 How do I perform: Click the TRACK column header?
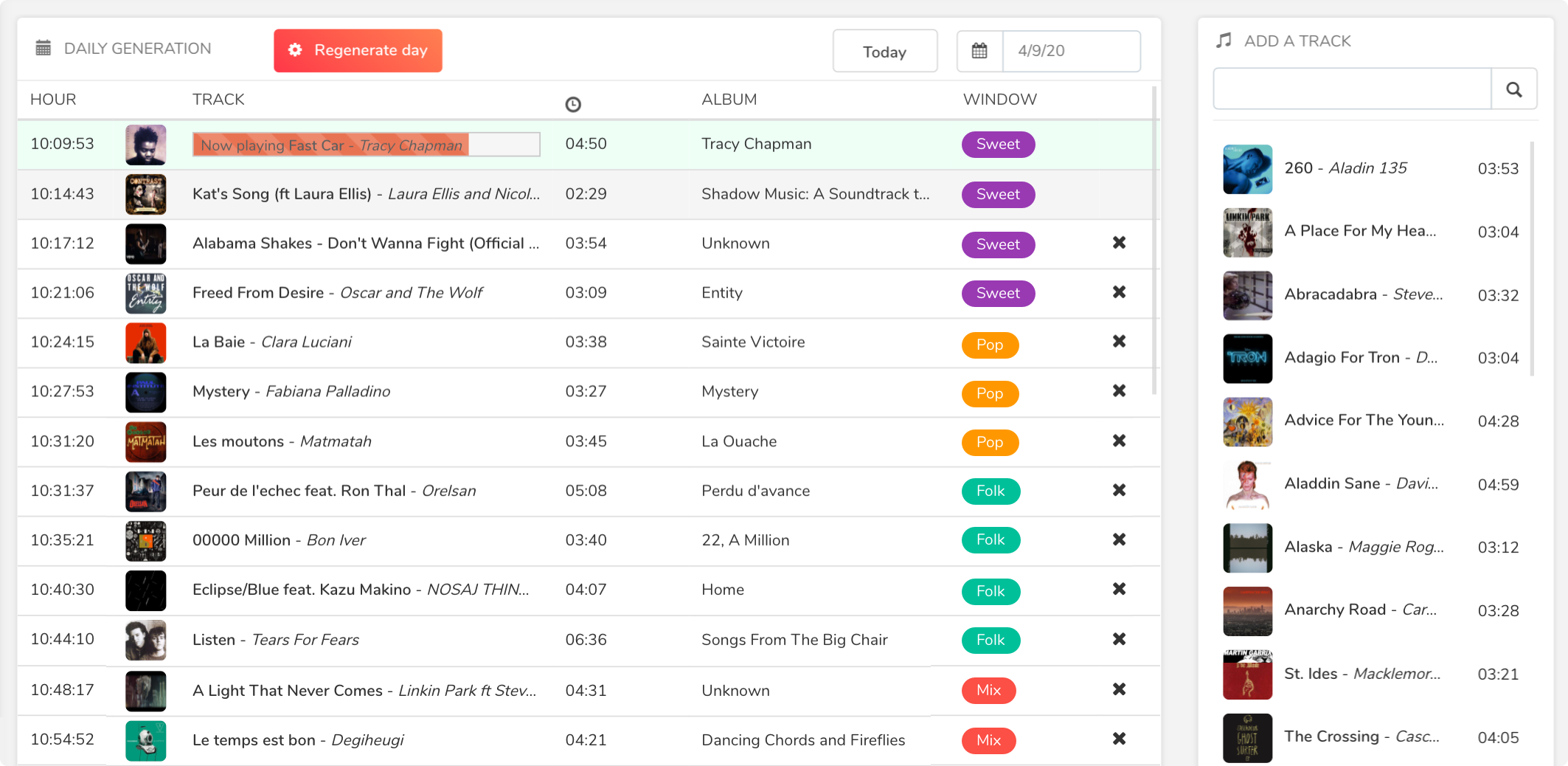click(x=218, y=100)
